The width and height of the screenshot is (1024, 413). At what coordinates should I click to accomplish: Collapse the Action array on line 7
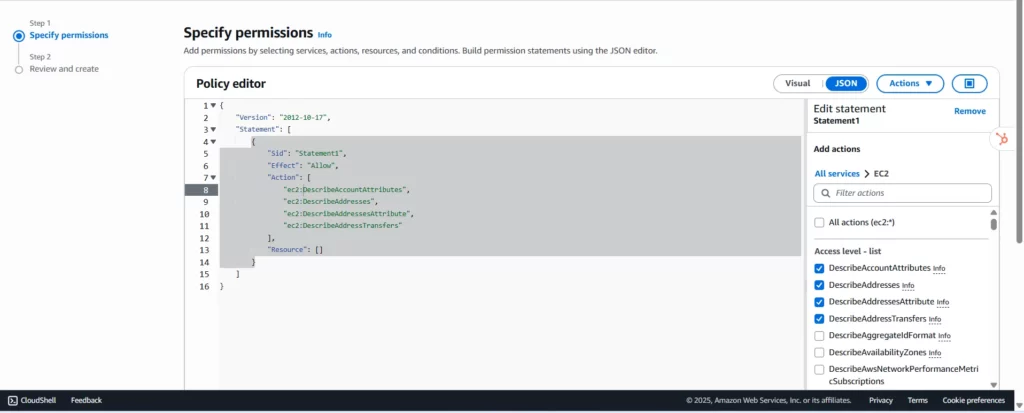click(213, 178)
